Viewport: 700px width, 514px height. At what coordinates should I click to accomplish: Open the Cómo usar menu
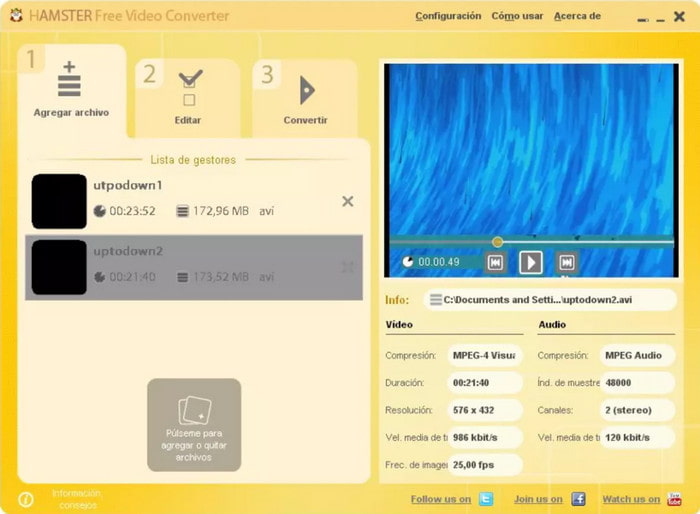[x=517, y=16]
